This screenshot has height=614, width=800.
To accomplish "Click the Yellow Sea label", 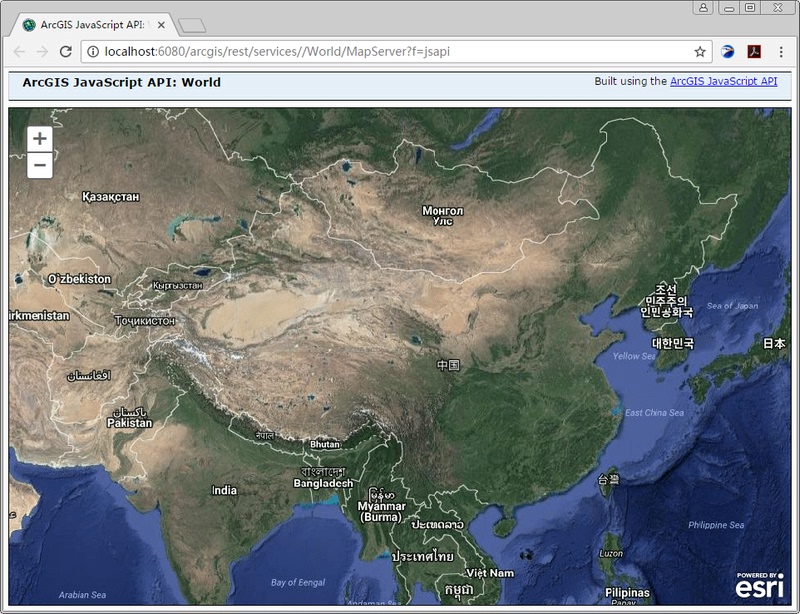I will click(x=634, y=356).
